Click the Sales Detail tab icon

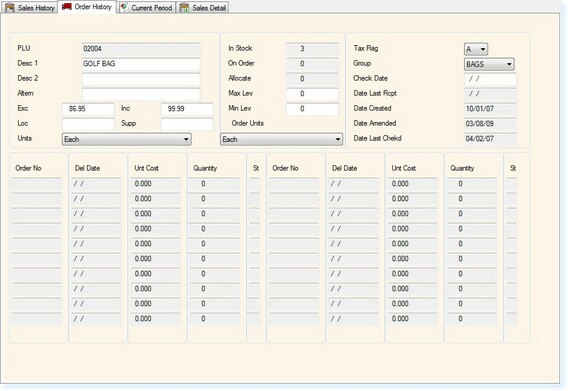(x=184, y=8)
